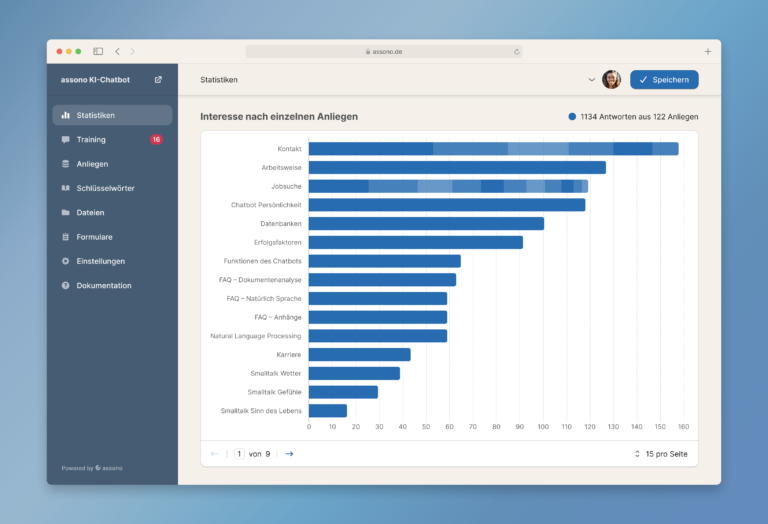768x524 pixels.
Task: Open chatbot in new window icon
Action: click(x=158, y=79)
